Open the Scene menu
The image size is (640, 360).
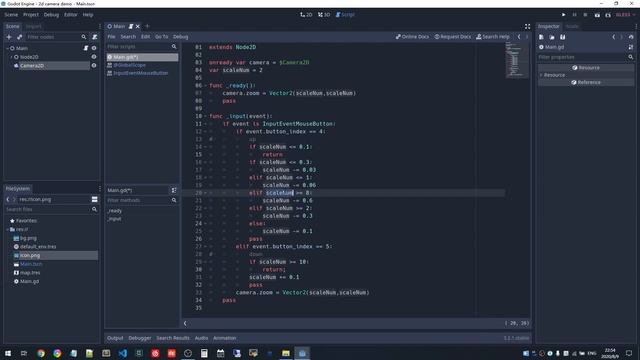tap(11, 15)
